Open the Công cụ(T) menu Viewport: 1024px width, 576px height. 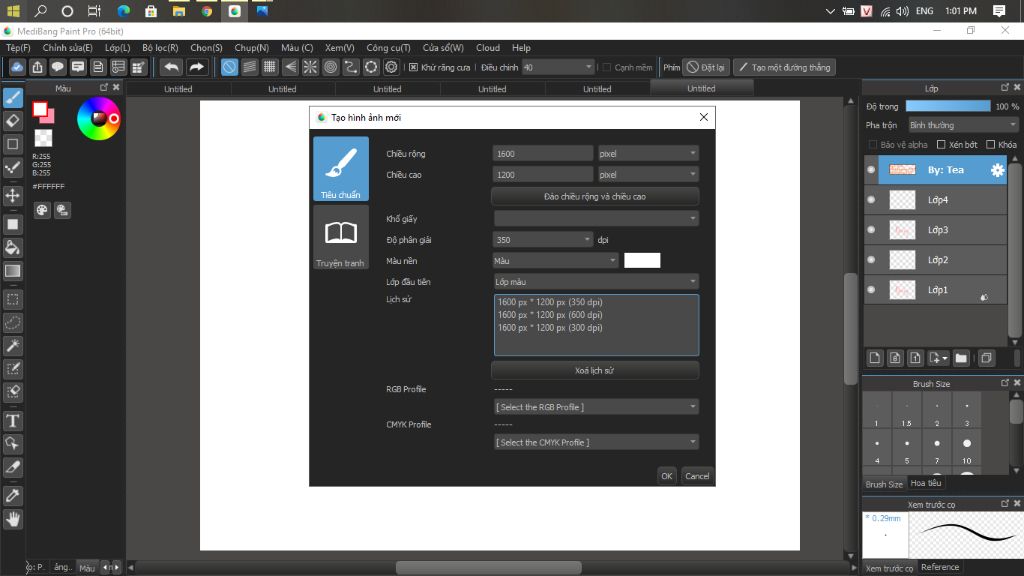[x=388, y=48]
